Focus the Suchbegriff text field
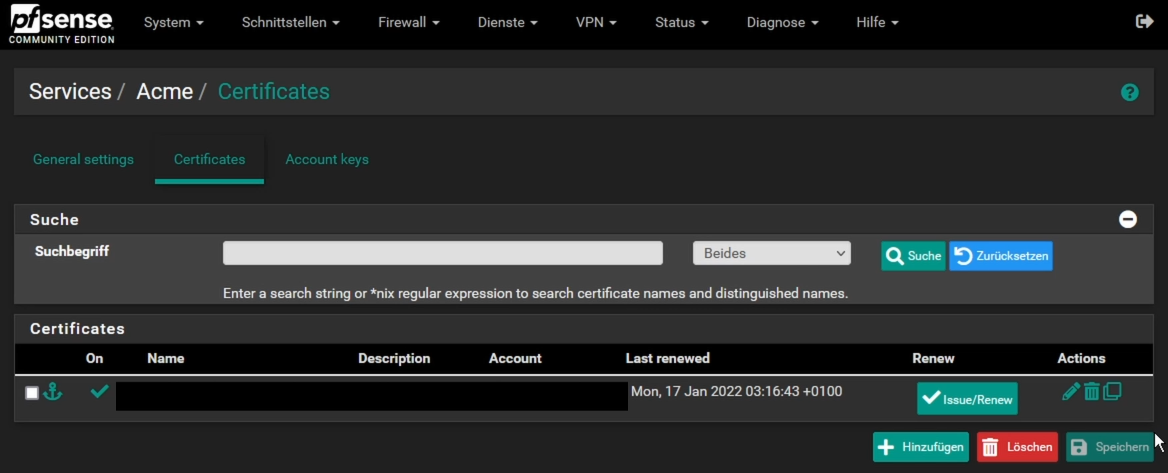1168x473 pixels. point(442,253)
